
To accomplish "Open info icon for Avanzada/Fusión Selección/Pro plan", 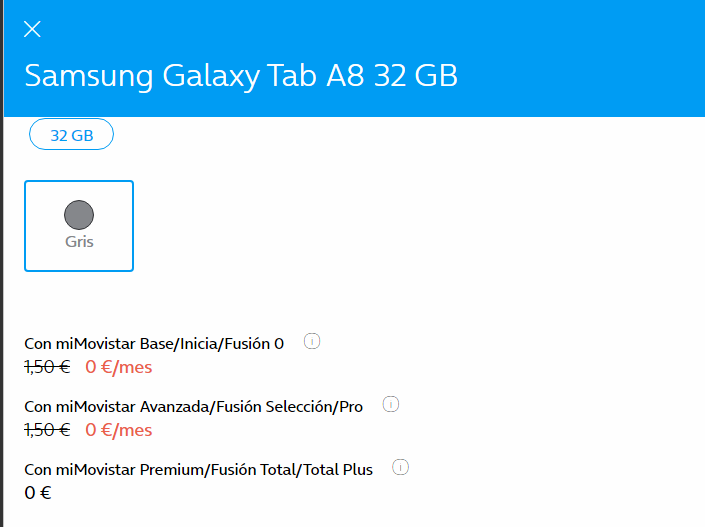I will (391, 405).
